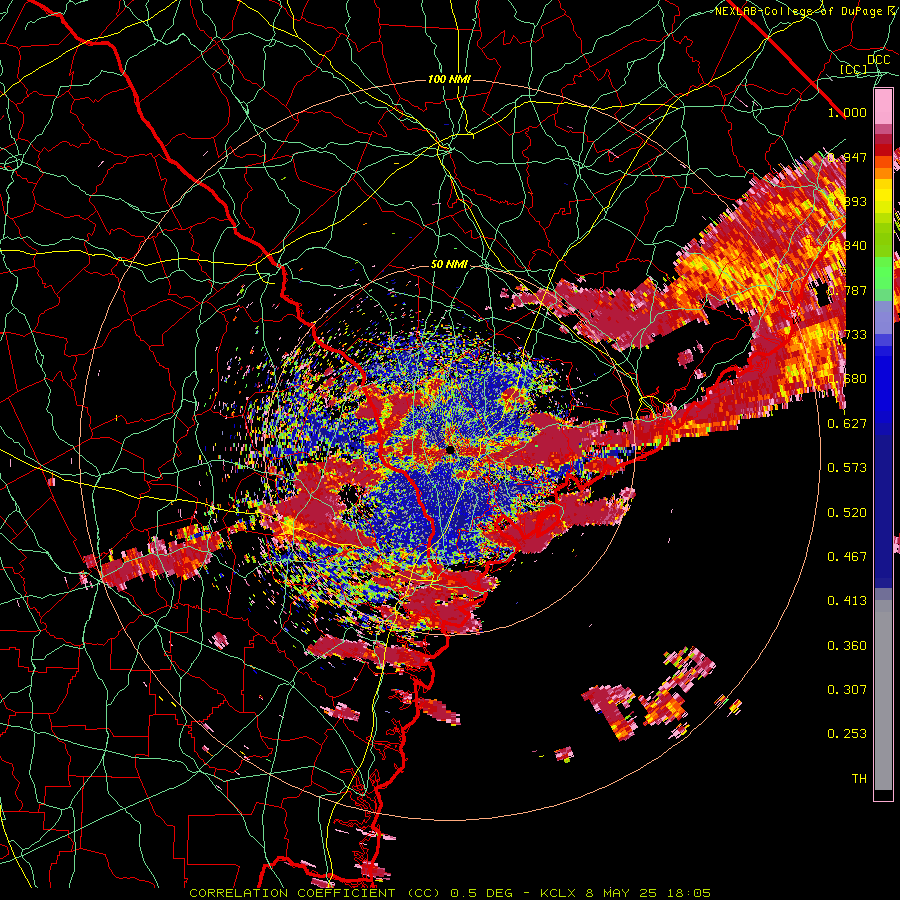Click the black radar site dot at the map center
This screenshot has height=900, width=900.
point(449,449)
